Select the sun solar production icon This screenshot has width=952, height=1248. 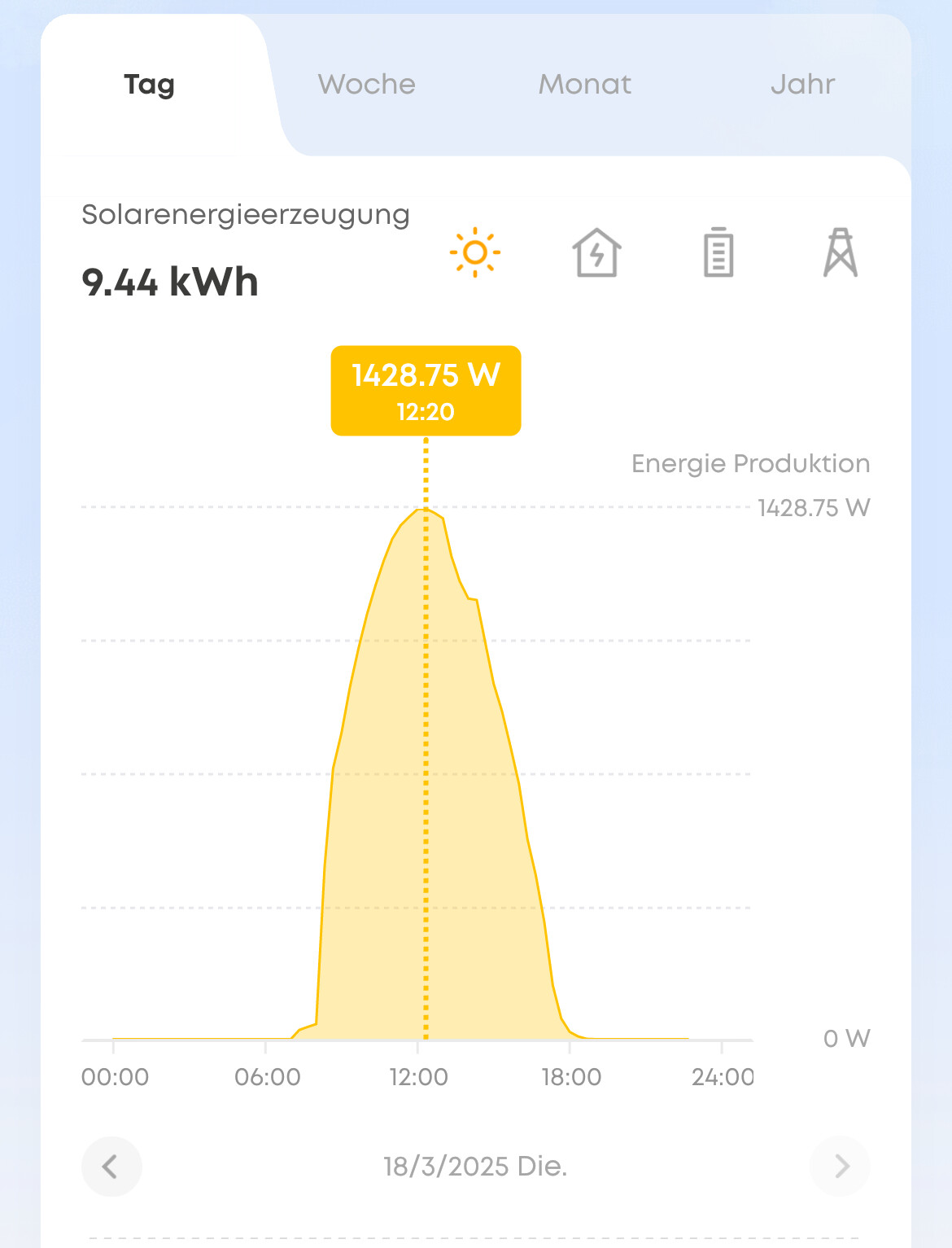[x=475, y=252]
